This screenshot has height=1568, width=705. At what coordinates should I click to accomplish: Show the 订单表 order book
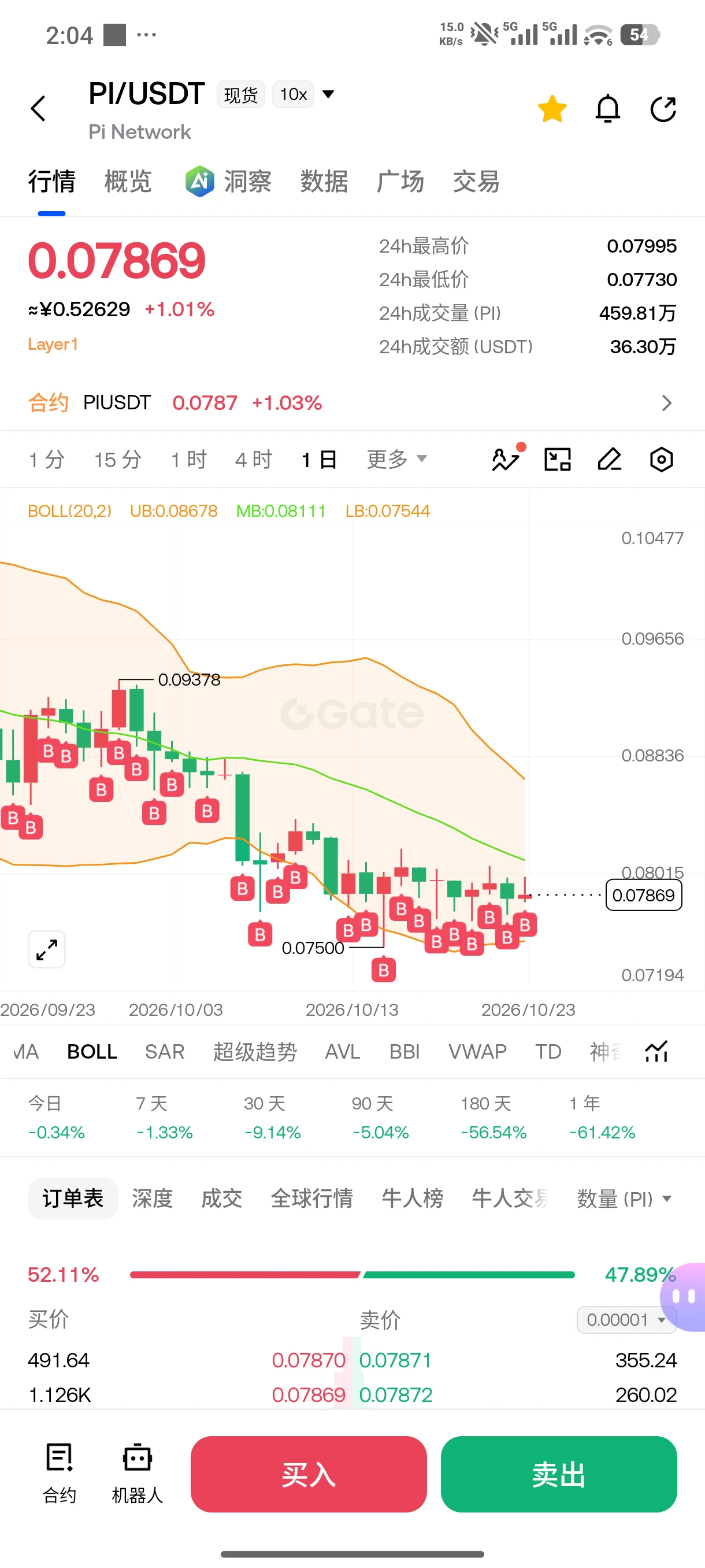coord(72,1198)
